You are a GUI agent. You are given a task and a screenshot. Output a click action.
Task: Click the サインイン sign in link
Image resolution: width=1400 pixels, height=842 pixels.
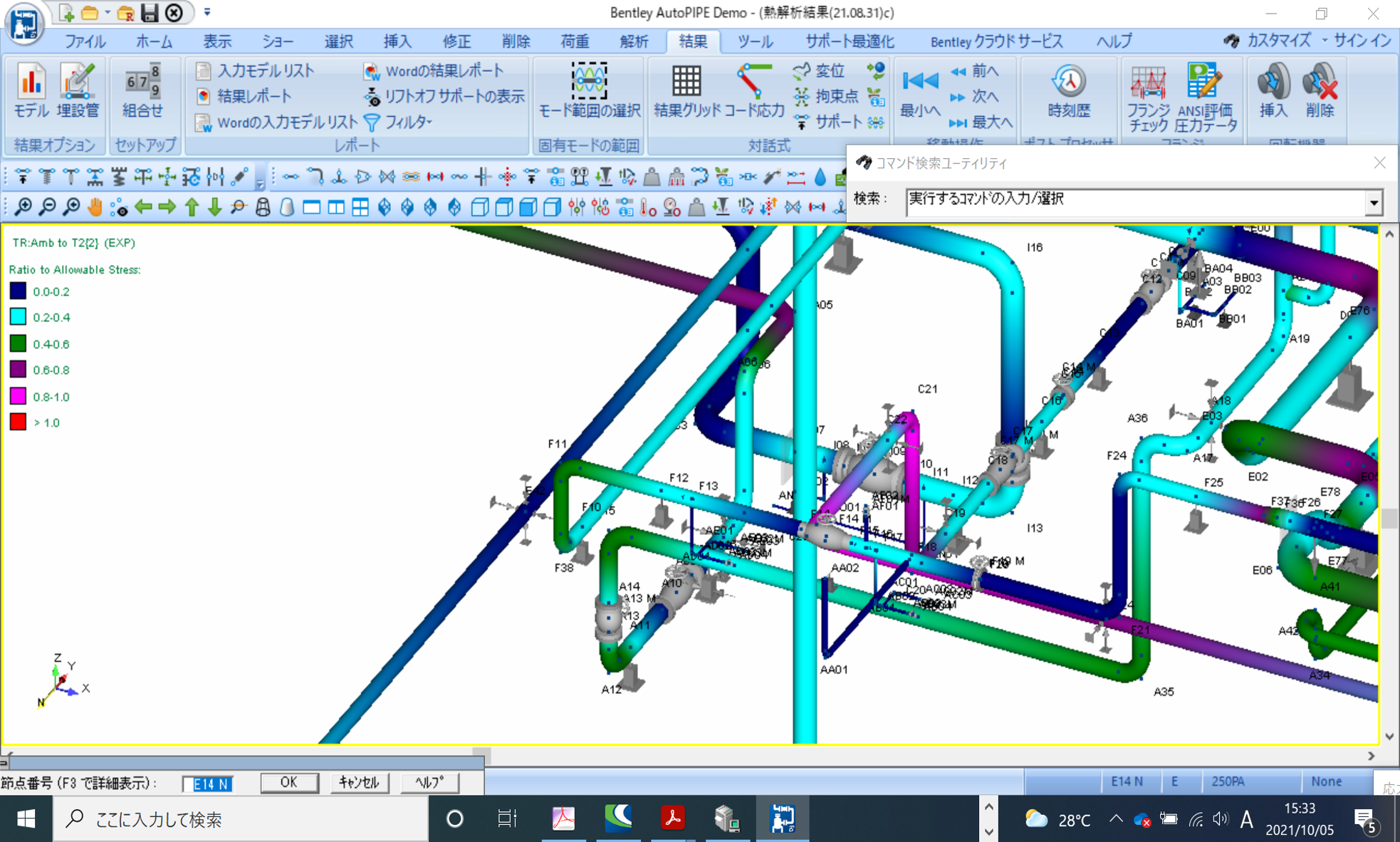(1362, 41)
